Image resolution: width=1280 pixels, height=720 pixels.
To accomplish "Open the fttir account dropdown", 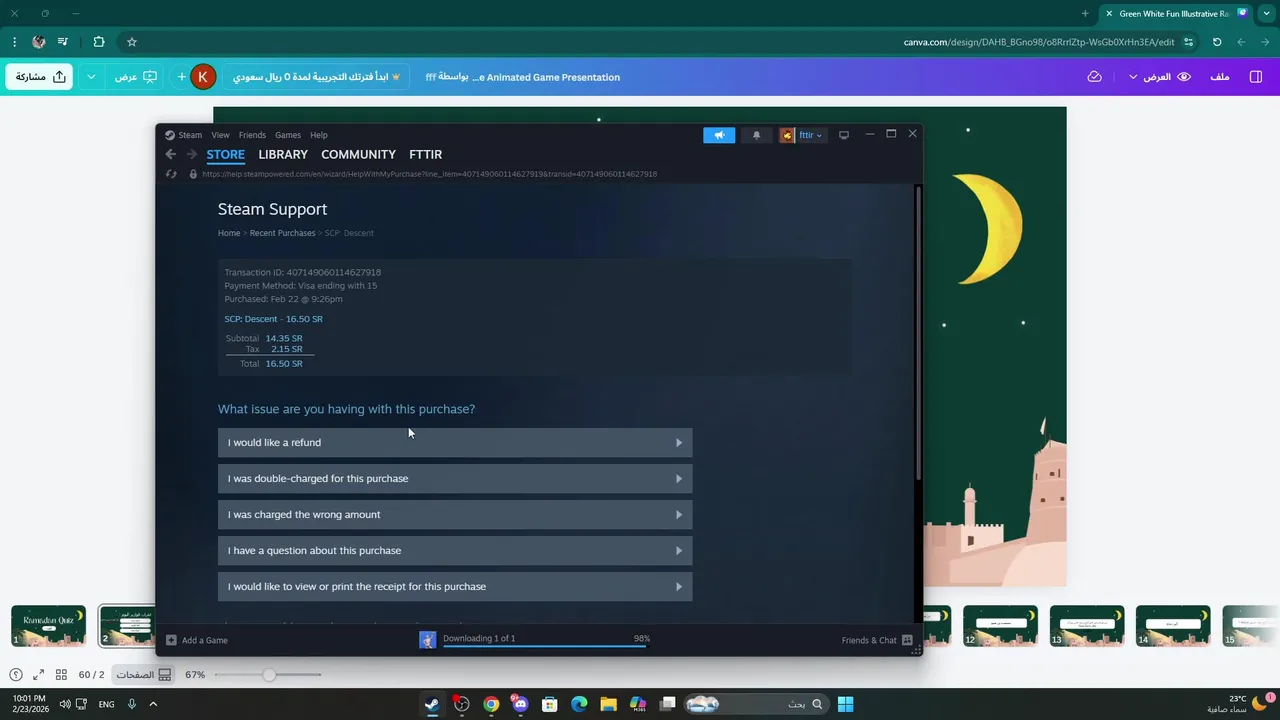I will click(x=802, y=135).
